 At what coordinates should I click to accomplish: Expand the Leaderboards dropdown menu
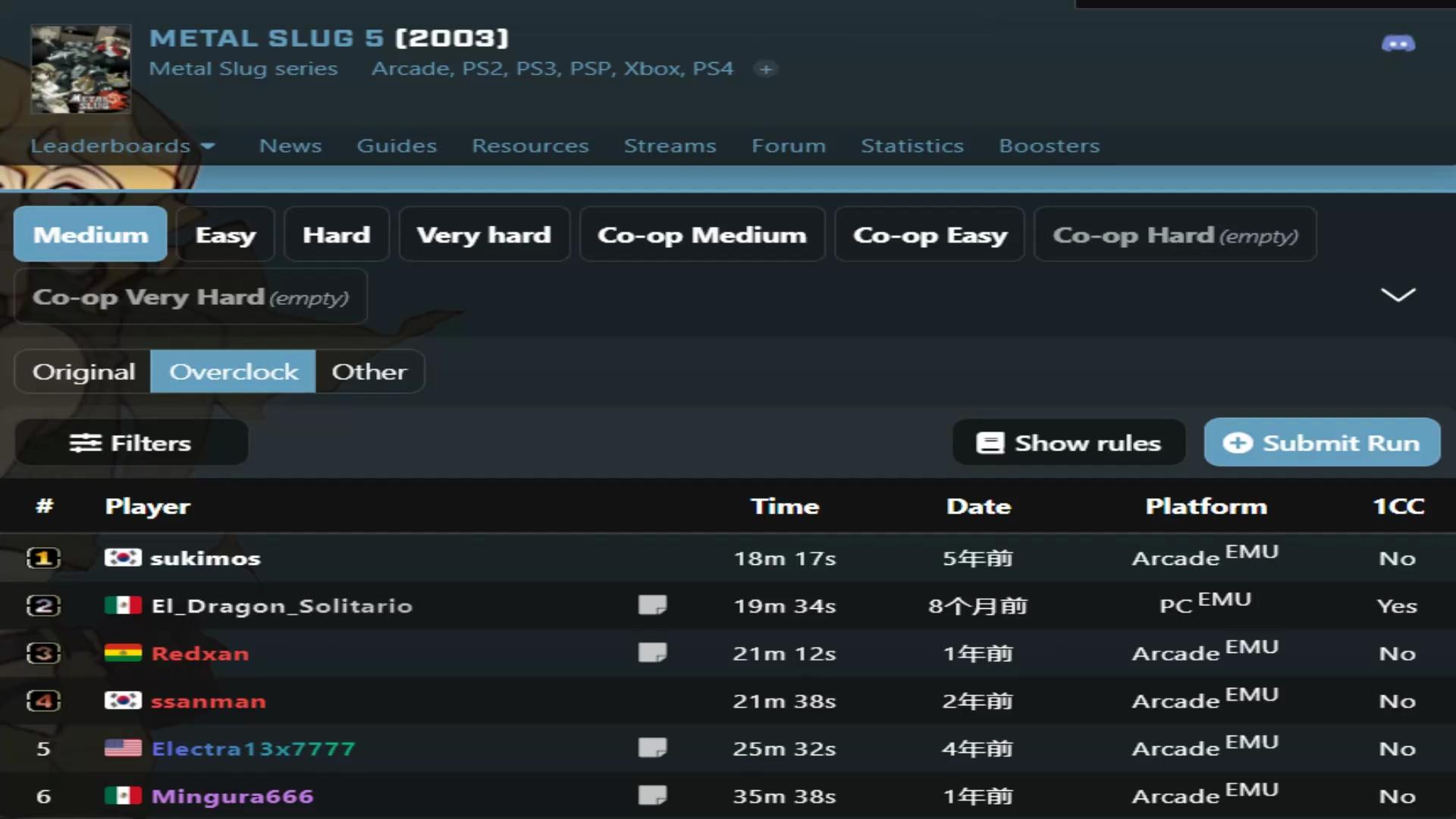click(123, 146)
